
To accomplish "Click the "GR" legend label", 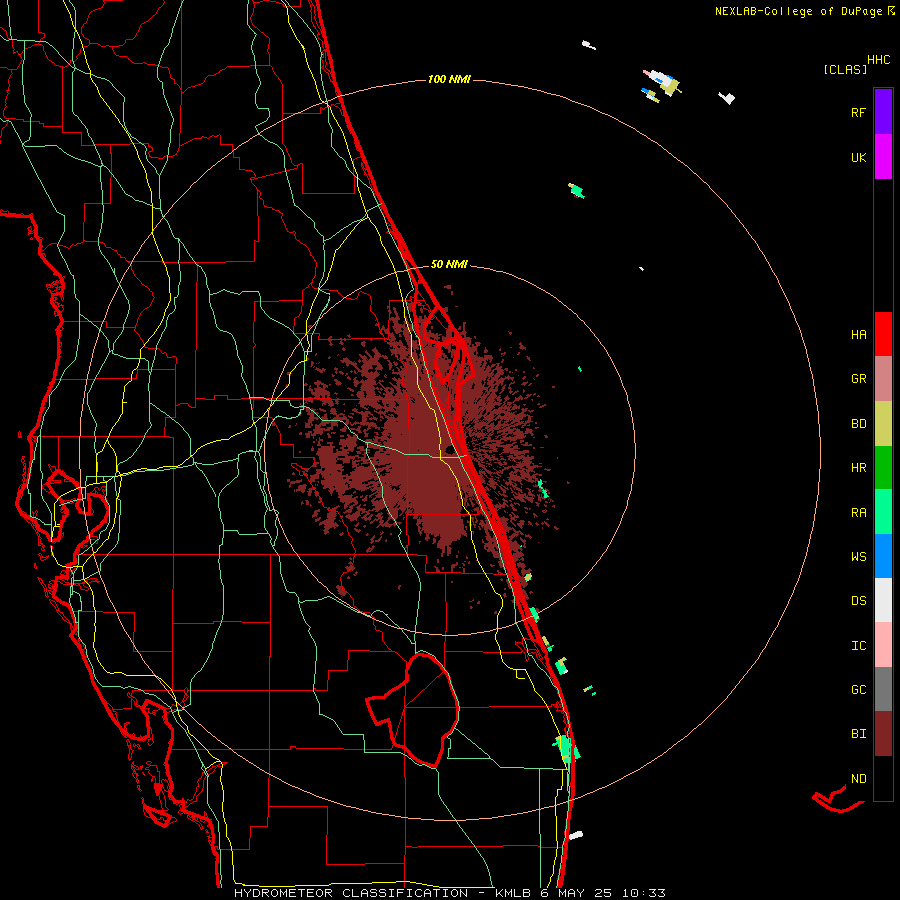I will (858, 379).
